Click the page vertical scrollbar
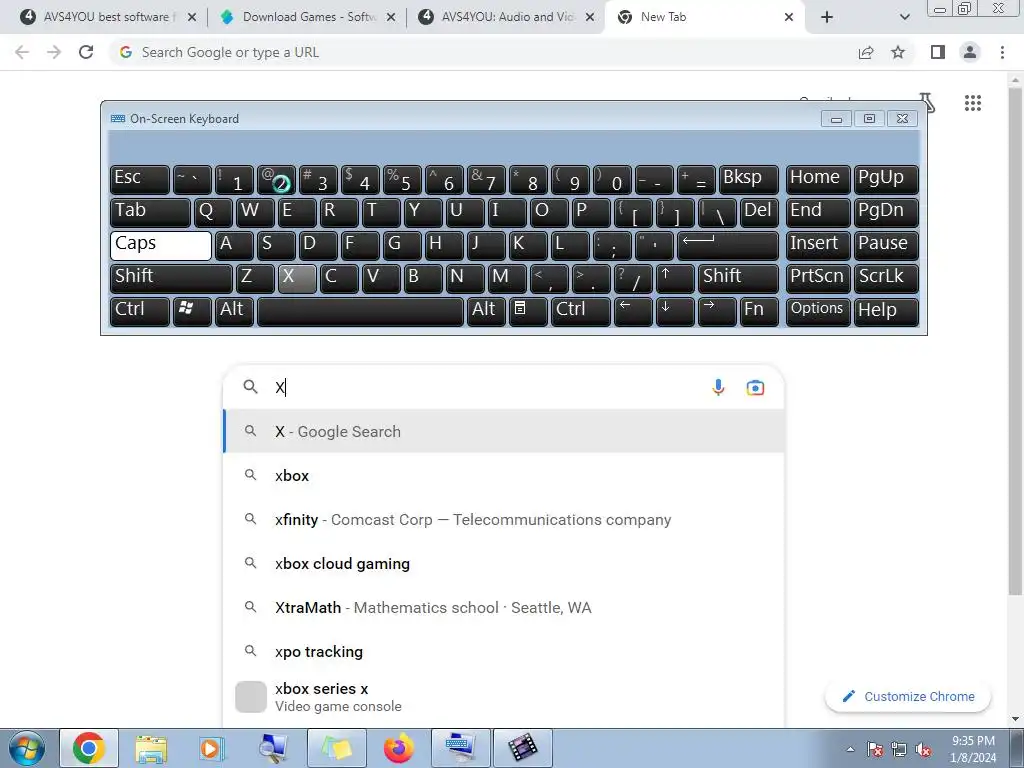The image size is (1024, 768). point(1015,340)
